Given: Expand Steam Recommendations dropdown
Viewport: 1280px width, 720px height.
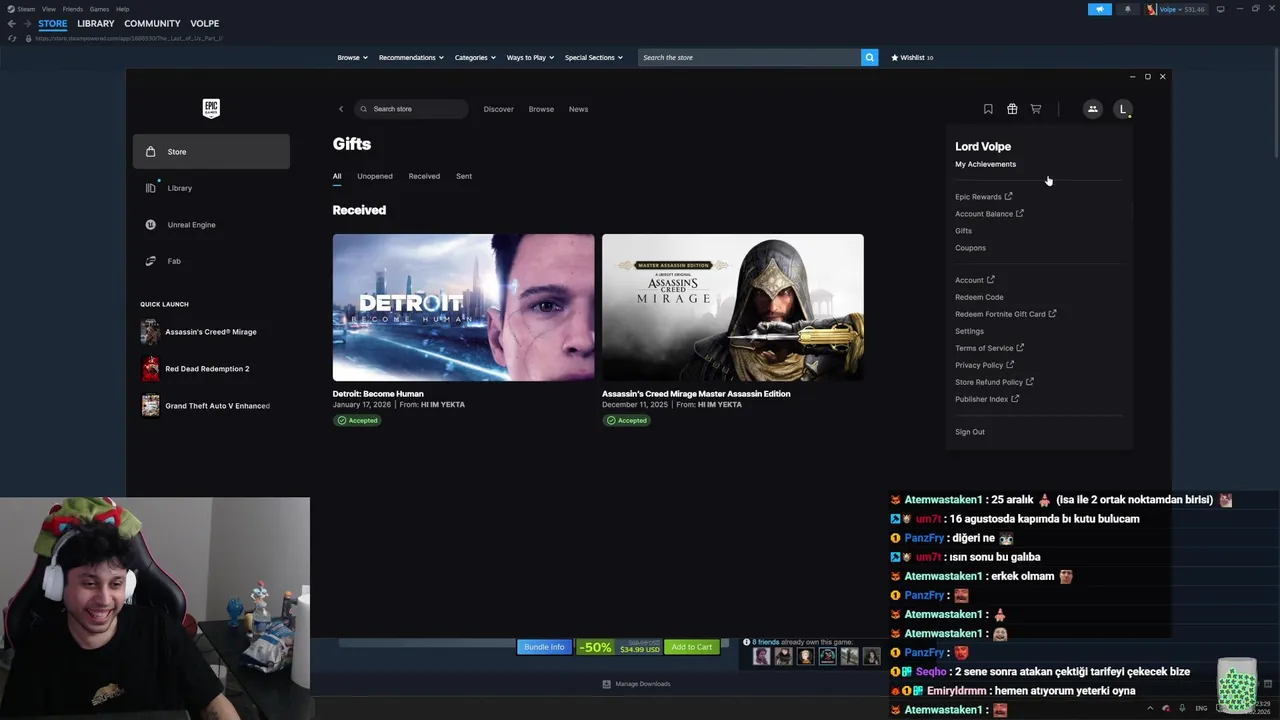Looking at the screenshot, I should pyautogui.click(x=411, y=57).
